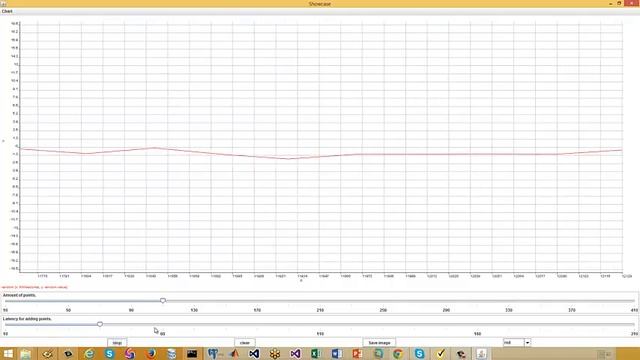Expand the null combo box arrow
This screenshot has width=640, height=360.
tap(527, 343)
